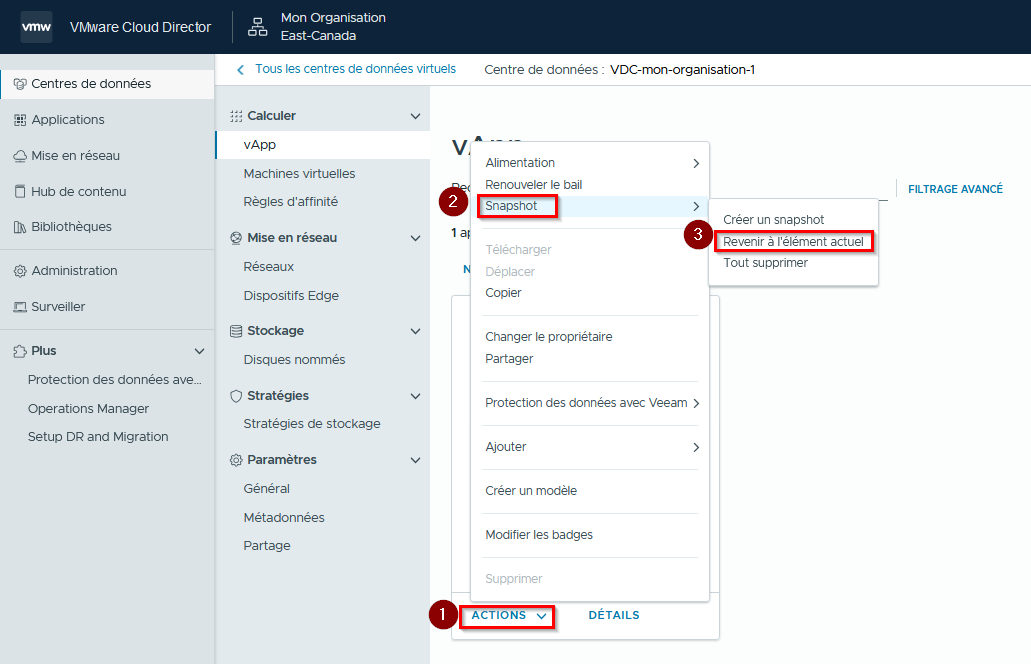1031x664 pixels.
Task: Click VMware Cloud Director title
Action: click(x=140, y=27)
